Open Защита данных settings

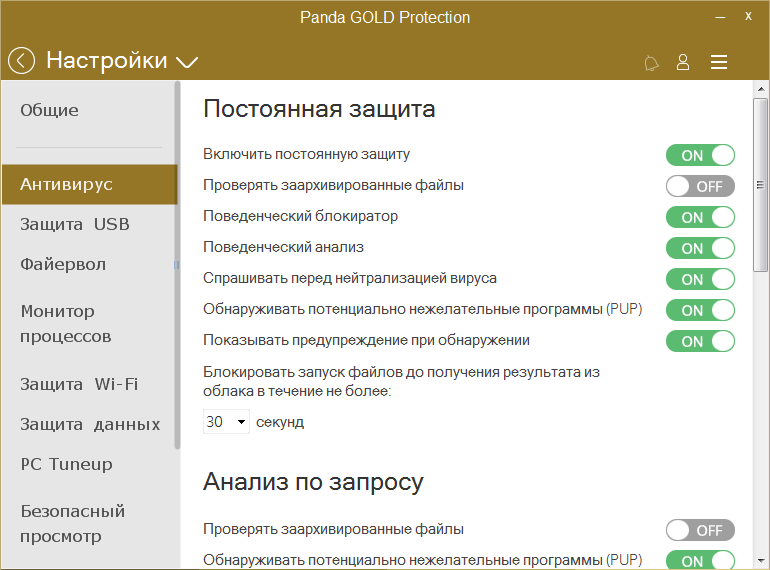[89, 424]
